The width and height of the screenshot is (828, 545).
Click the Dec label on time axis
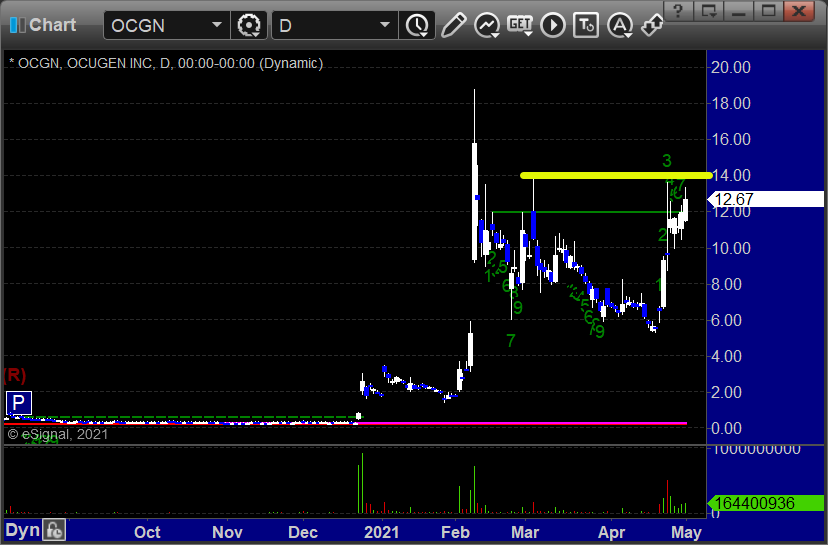(x=303, y=532)
